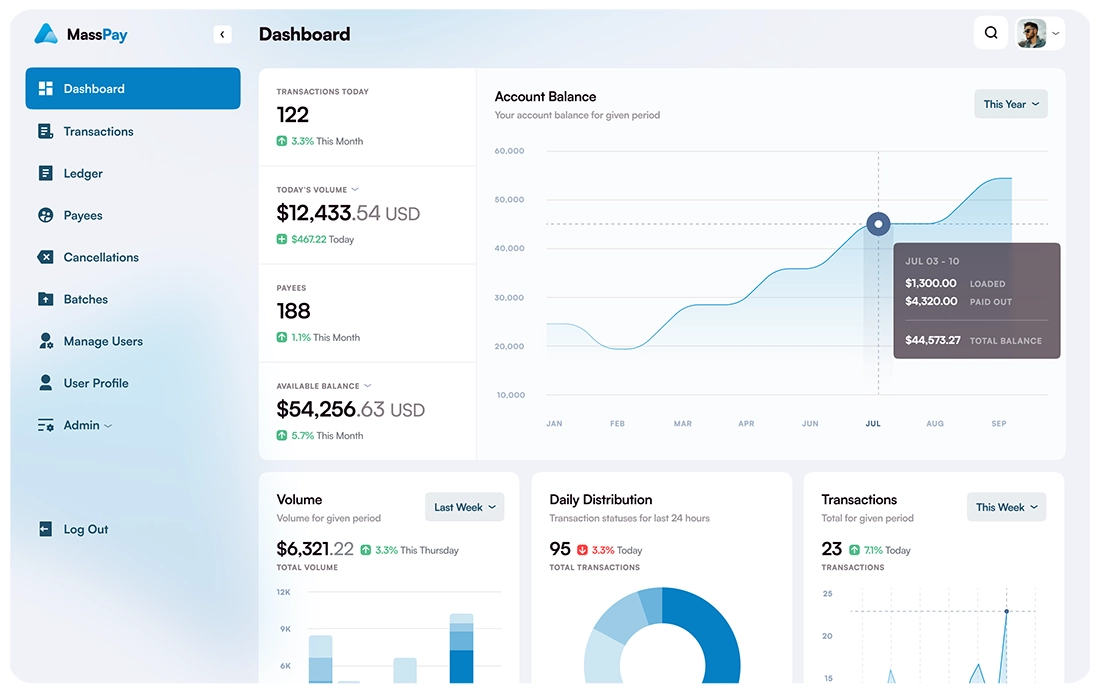
Task: Click the Transactions sidebar icon
Action: (46, 131)
